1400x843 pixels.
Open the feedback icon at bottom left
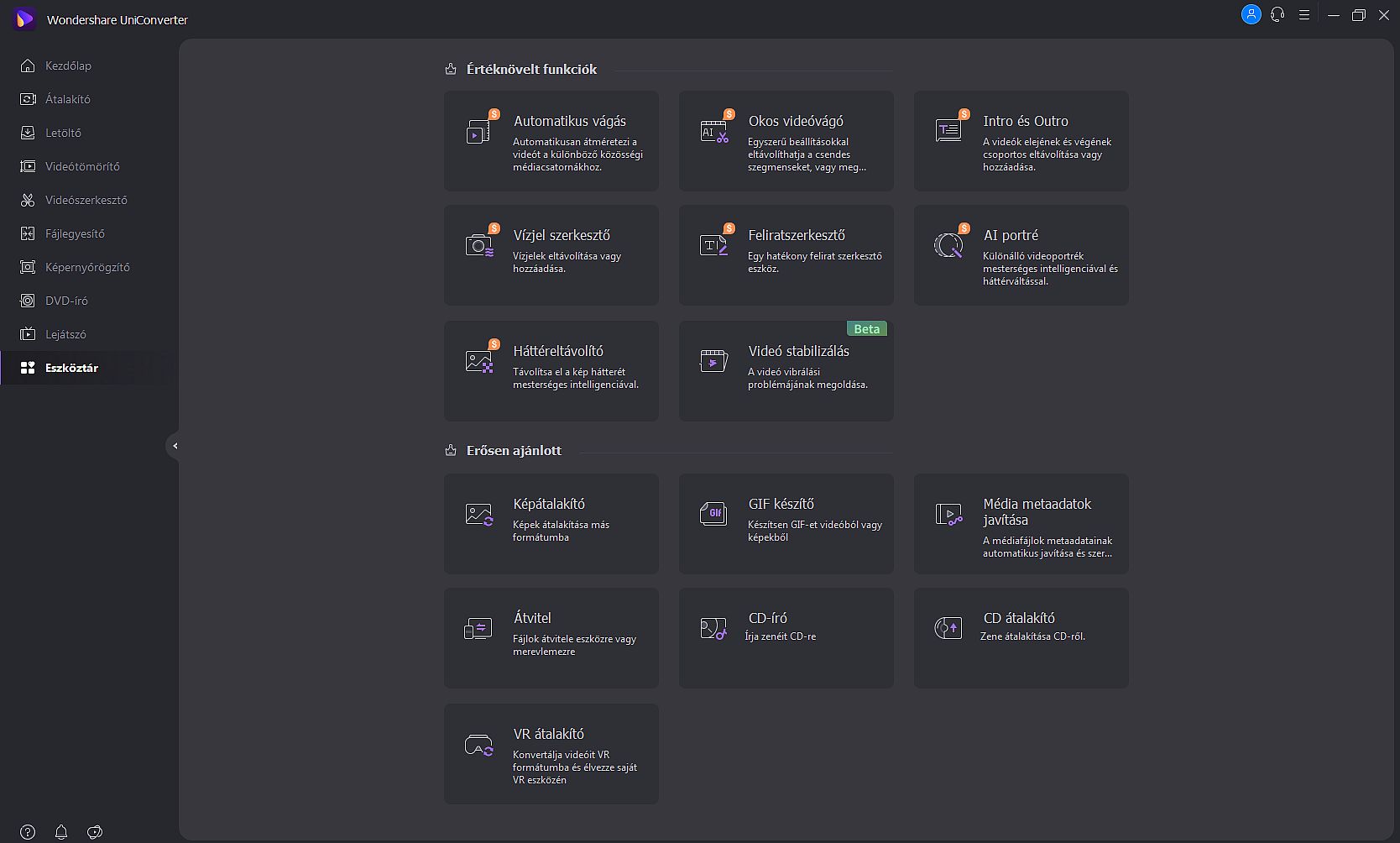click(95, 832)
